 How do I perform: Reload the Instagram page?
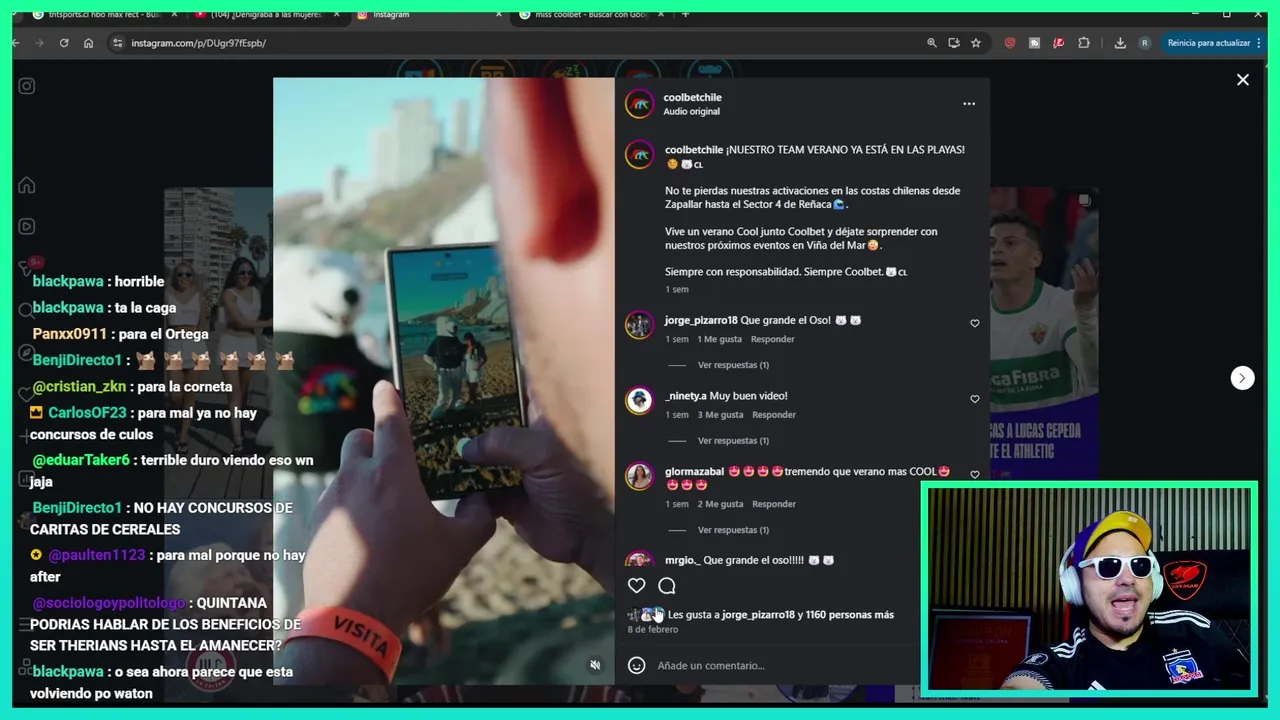click(64, 43)
